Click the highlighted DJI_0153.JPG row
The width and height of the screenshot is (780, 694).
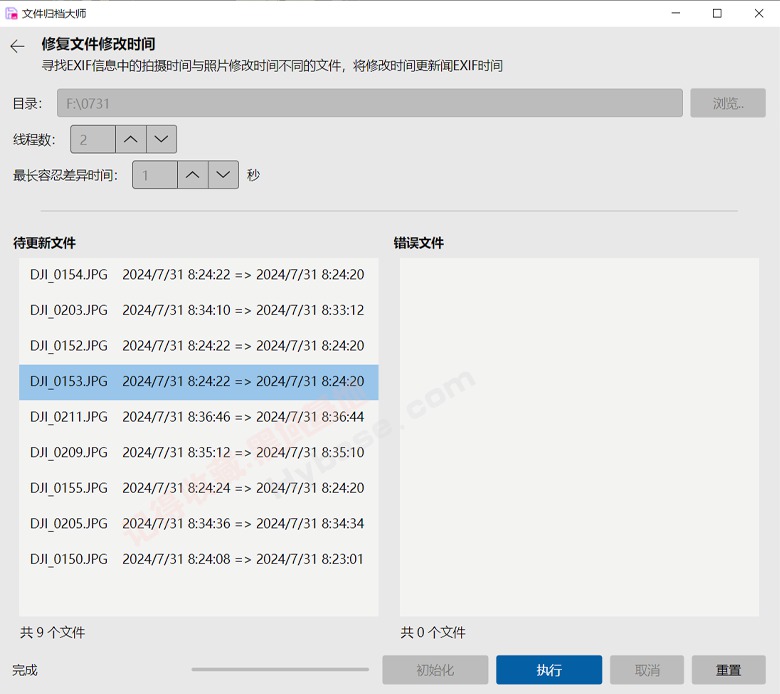tap(198, 382)
